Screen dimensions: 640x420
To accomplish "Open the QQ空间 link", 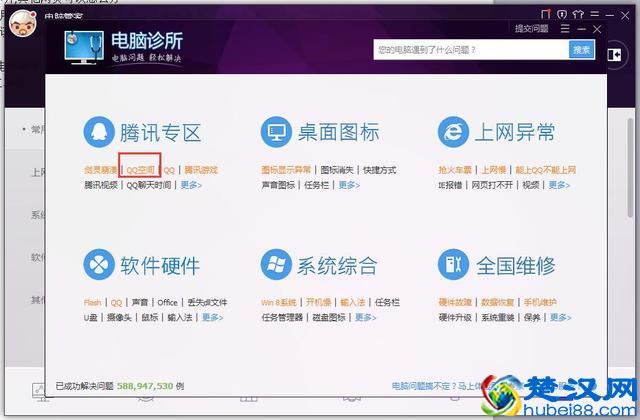I will tap(140, 170).
